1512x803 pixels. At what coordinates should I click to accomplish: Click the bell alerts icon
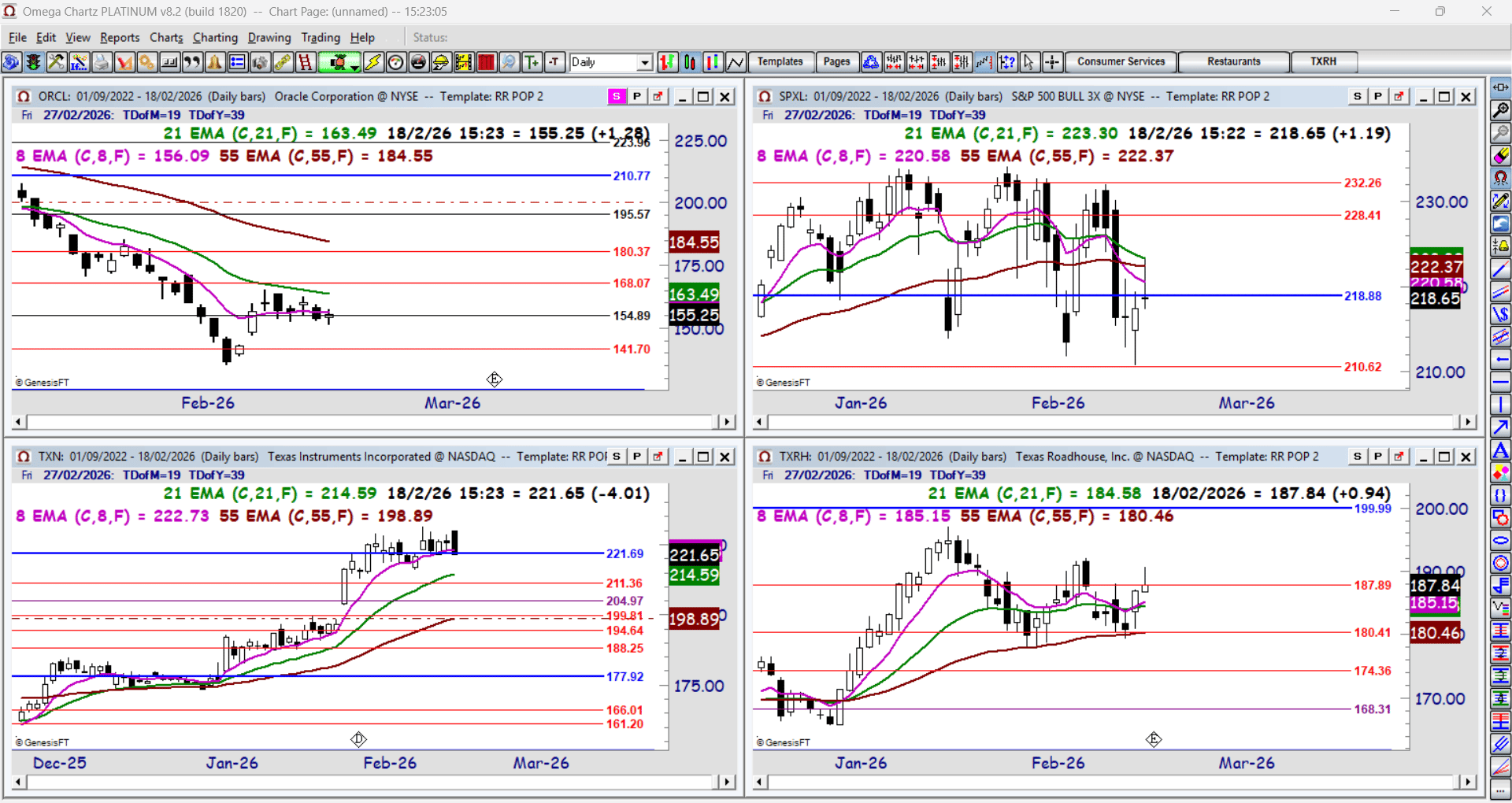point(214,62)
